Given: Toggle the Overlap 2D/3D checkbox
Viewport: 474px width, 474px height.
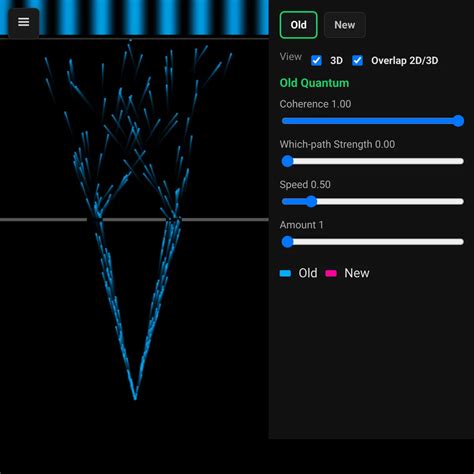Looking at the screenshot, I should click(357, 61).
